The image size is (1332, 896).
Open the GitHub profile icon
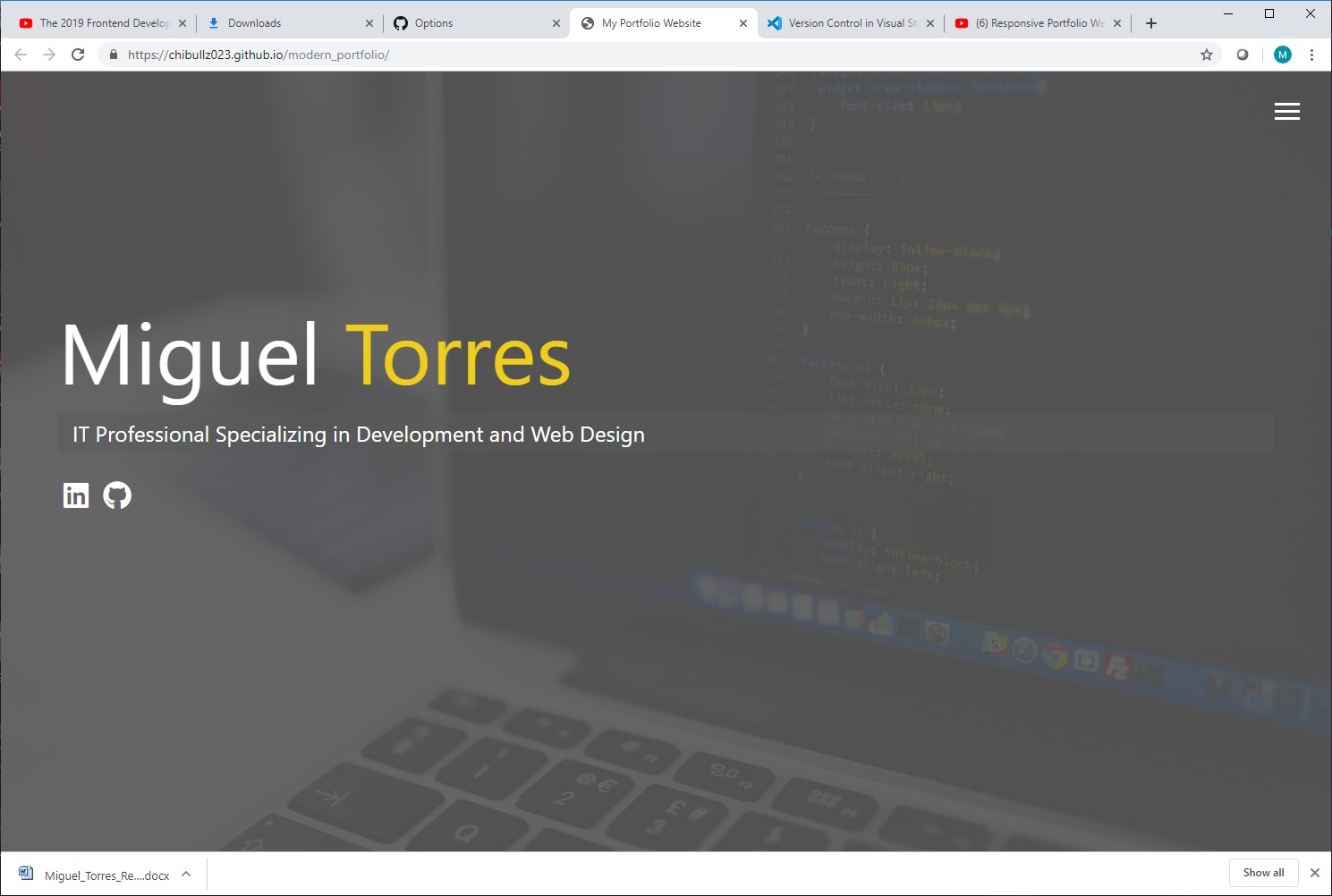click(118, 495)
